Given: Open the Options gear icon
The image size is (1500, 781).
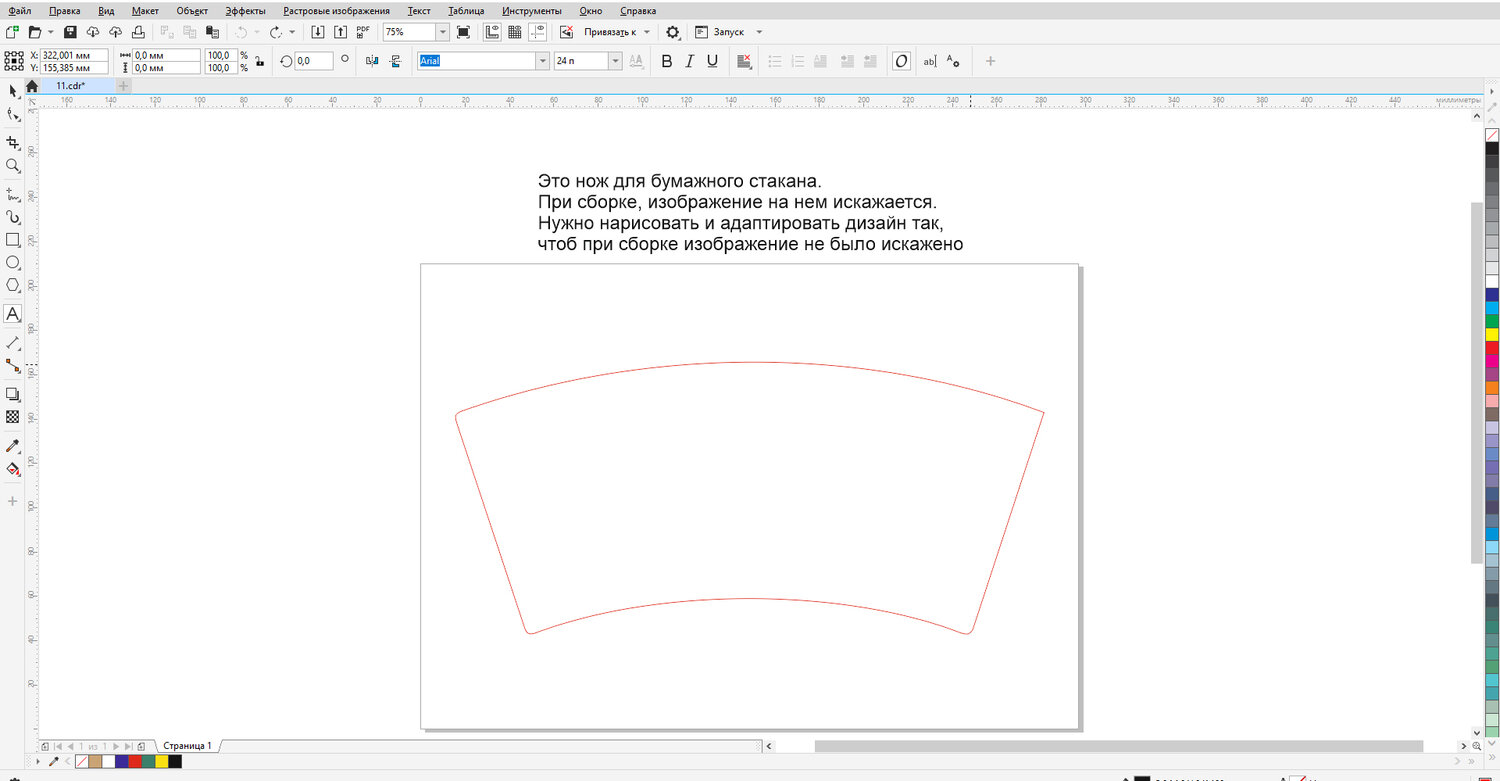Looking at the screenshot, I should tap(673, 32).
